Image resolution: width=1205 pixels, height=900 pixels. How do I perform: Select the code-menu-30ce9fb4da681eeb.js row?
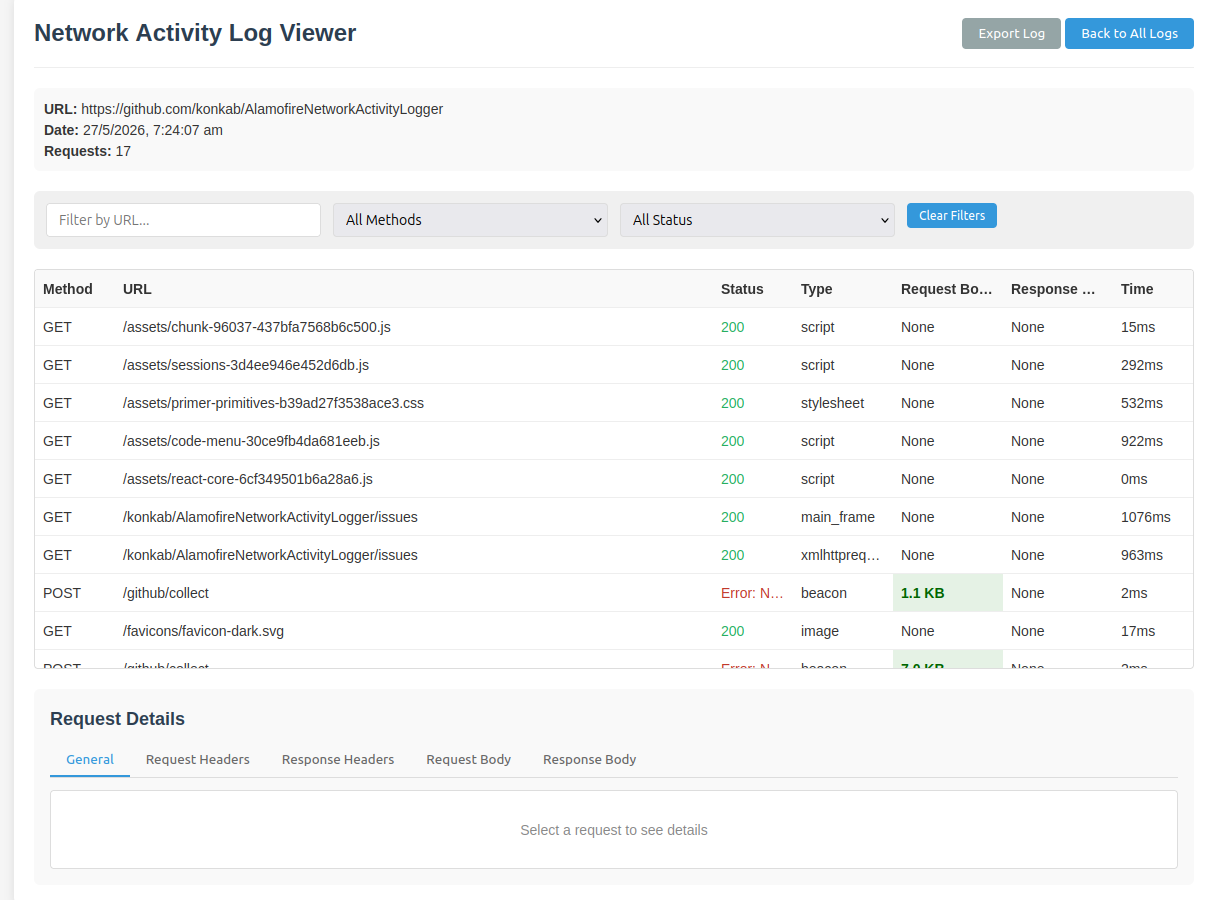tap(614, 441)
